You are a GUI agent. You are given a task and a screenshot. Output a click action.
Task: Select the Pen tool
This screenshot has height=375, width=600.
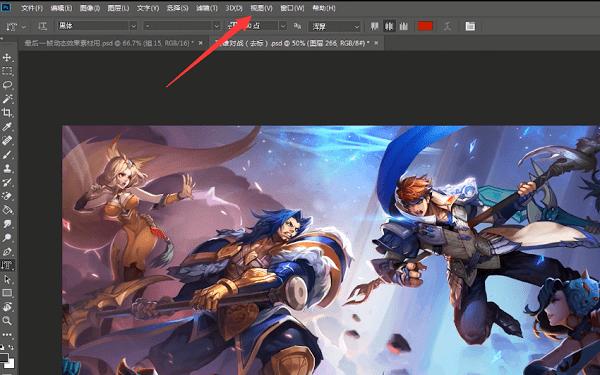pyautogui.click(x=7, y=251)
